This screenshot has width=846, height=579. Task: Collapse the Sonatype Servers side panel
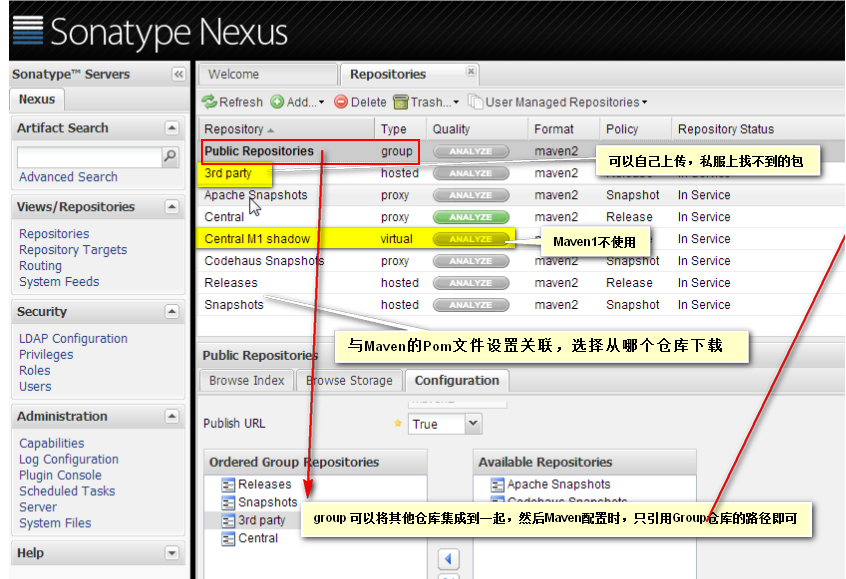pyautogui.click(x=179, y=74)
